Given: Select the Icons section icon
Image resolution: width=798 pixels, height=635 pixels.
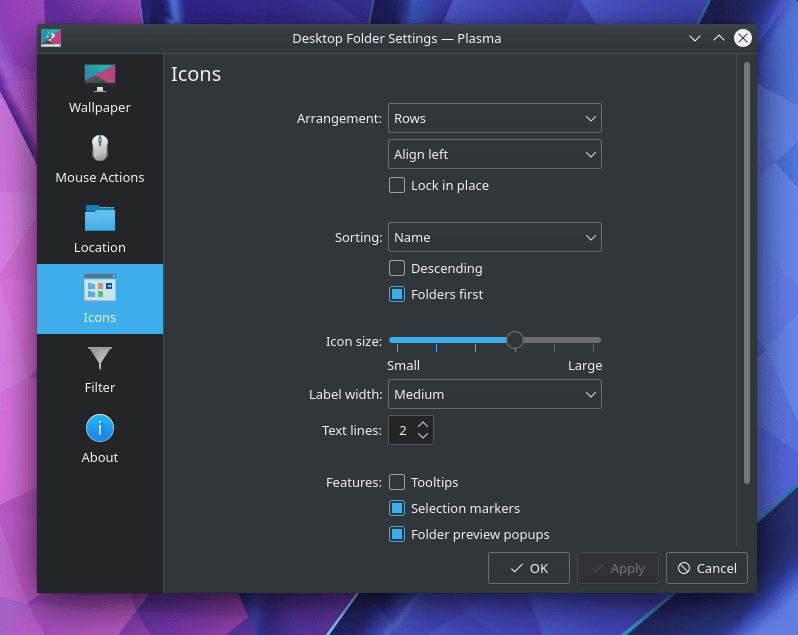Looking at the screenshot, I should (99, 289).
